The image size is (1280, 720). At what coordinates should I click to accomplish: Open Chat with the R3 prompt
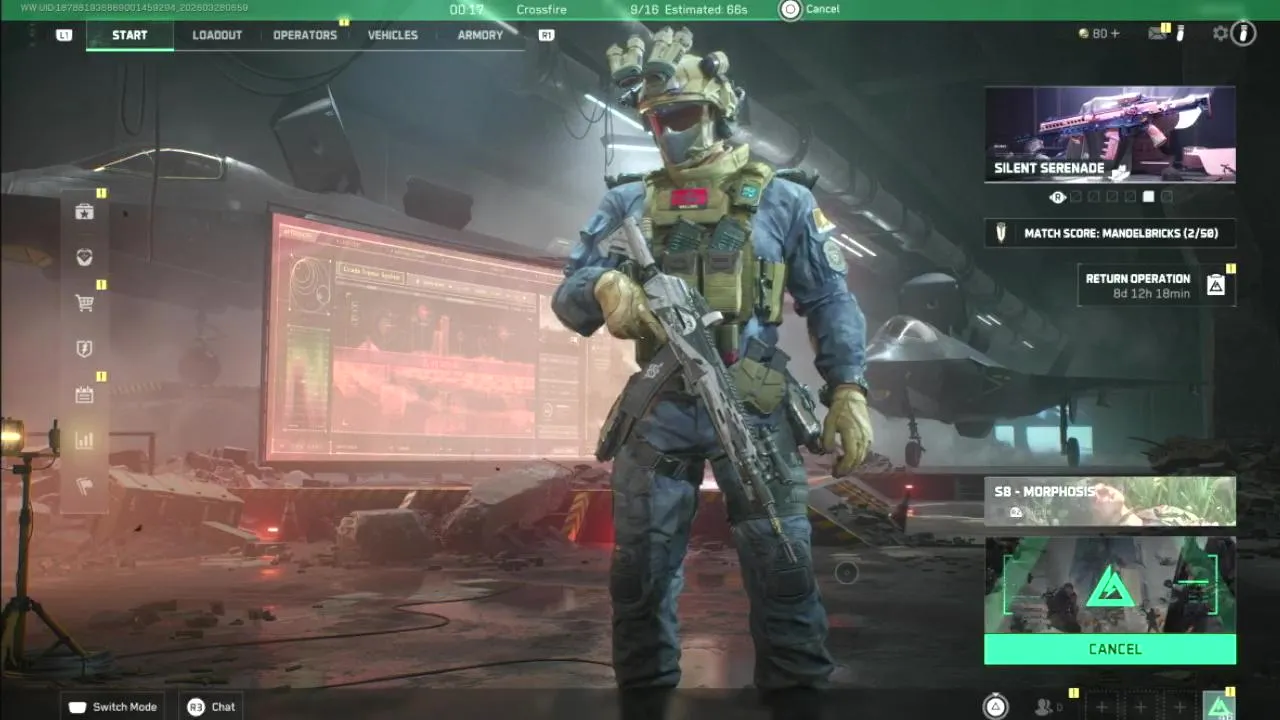coord(212,707)
